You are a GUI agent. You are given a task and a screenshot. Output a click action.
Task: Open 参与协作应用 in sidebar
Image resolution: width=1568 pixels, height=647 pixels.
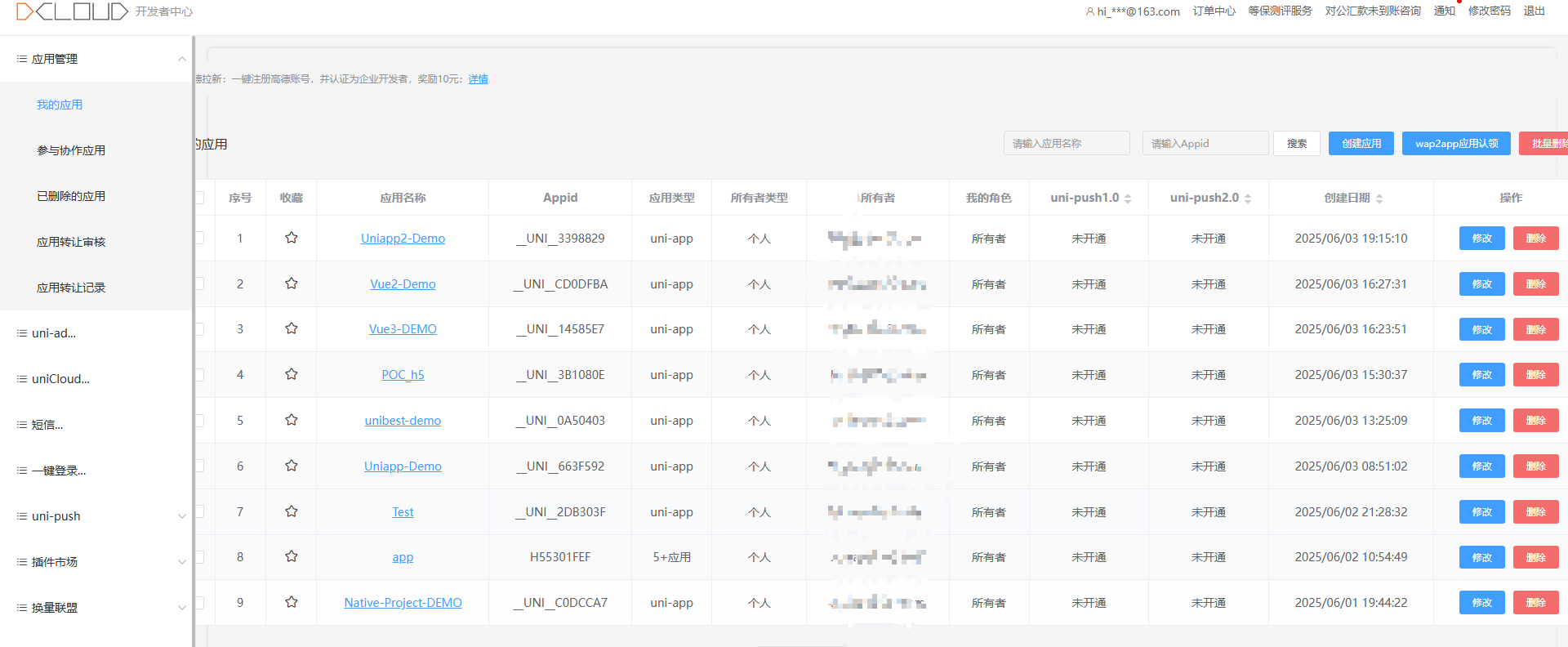pyautogui.click(x=71, y=150)
